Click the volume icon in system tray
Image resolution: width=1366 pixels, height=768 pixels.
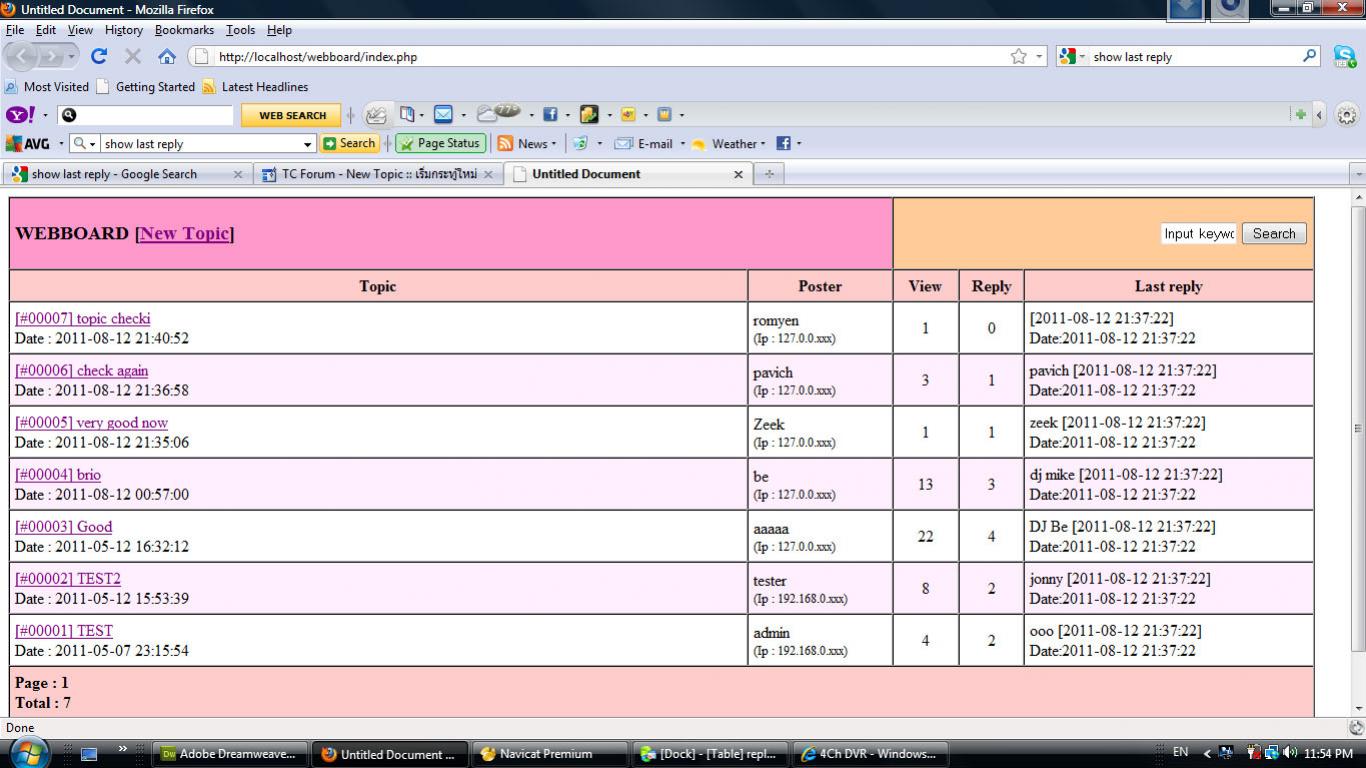click(1289, 753)
